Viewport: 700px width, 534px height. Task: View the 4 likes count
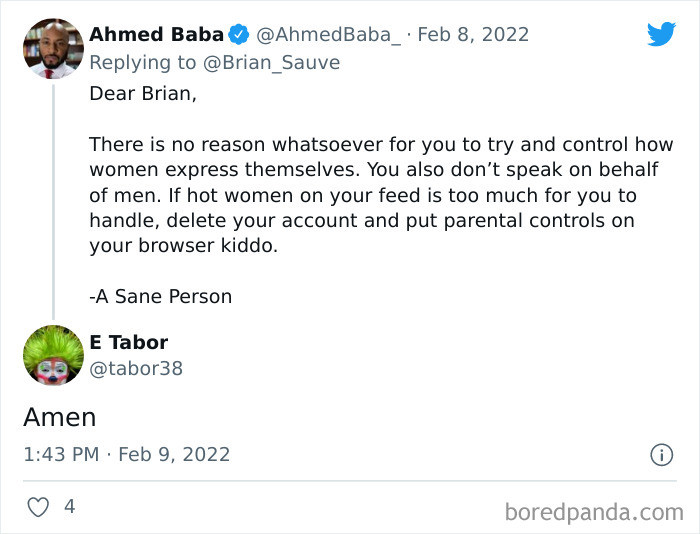(x=69, y=507)
